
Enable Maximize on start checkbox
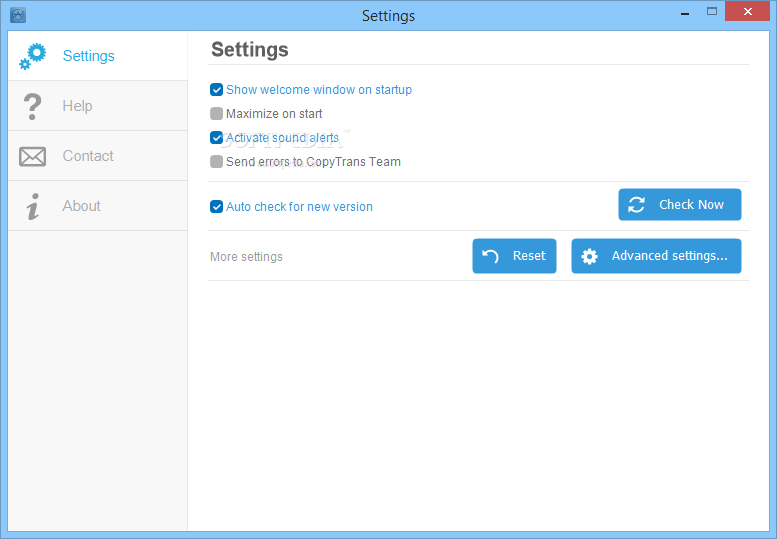[216, 113]
